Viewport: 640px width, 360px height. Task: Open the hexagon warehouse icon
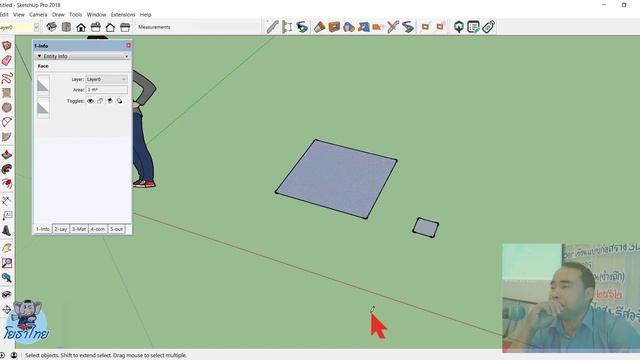pyautogui.click(x=459, y=27)
